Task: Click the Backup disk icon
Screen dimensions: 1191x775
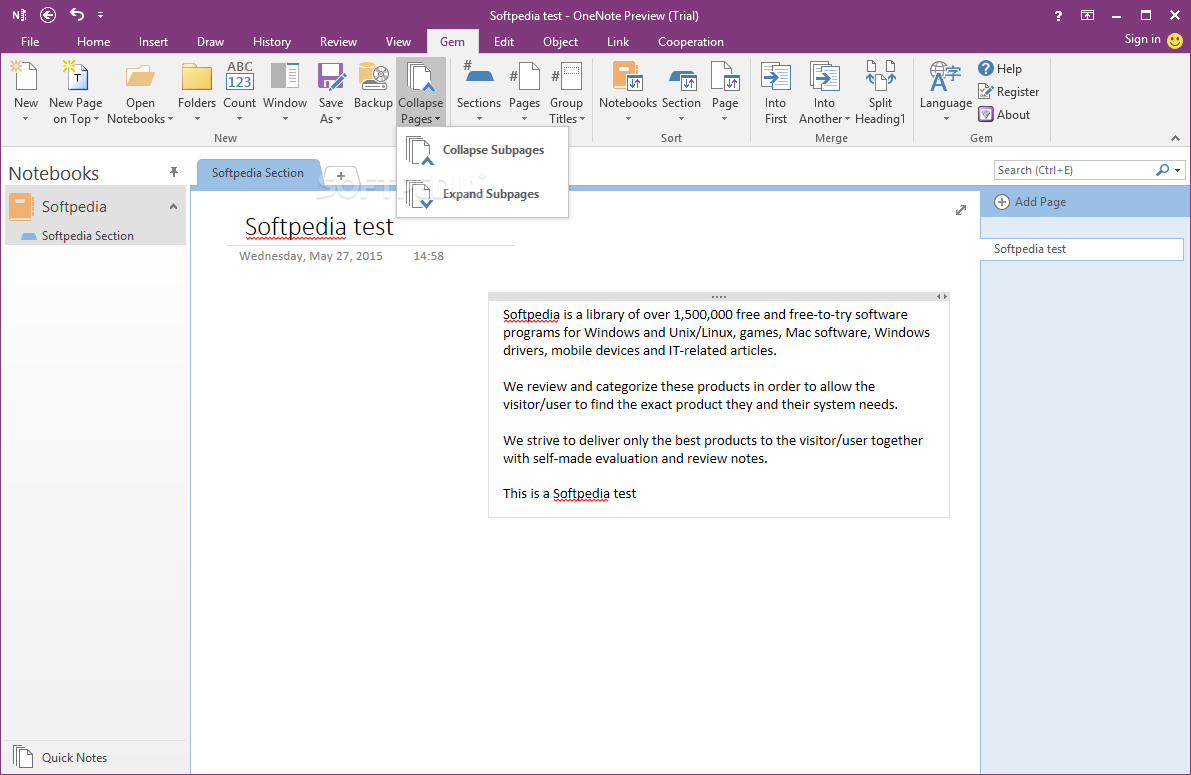Action: point(373,77)
